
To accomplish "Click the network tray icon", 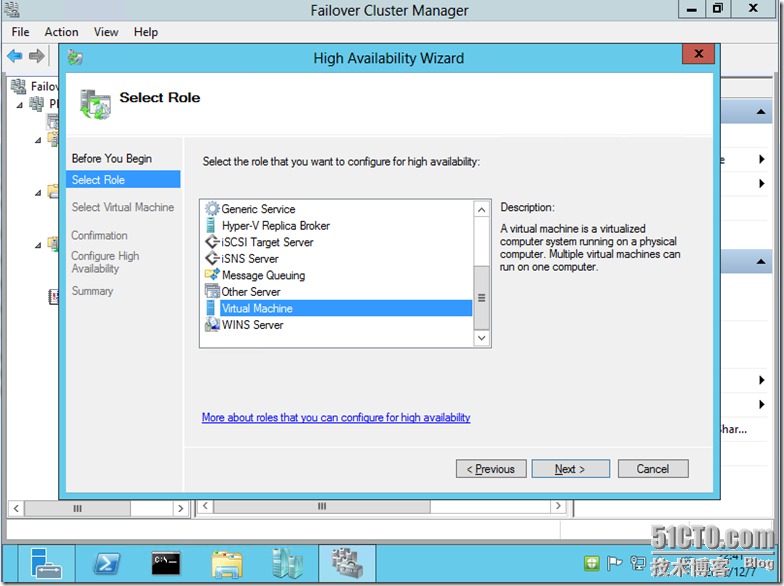I will click(638, 564).
